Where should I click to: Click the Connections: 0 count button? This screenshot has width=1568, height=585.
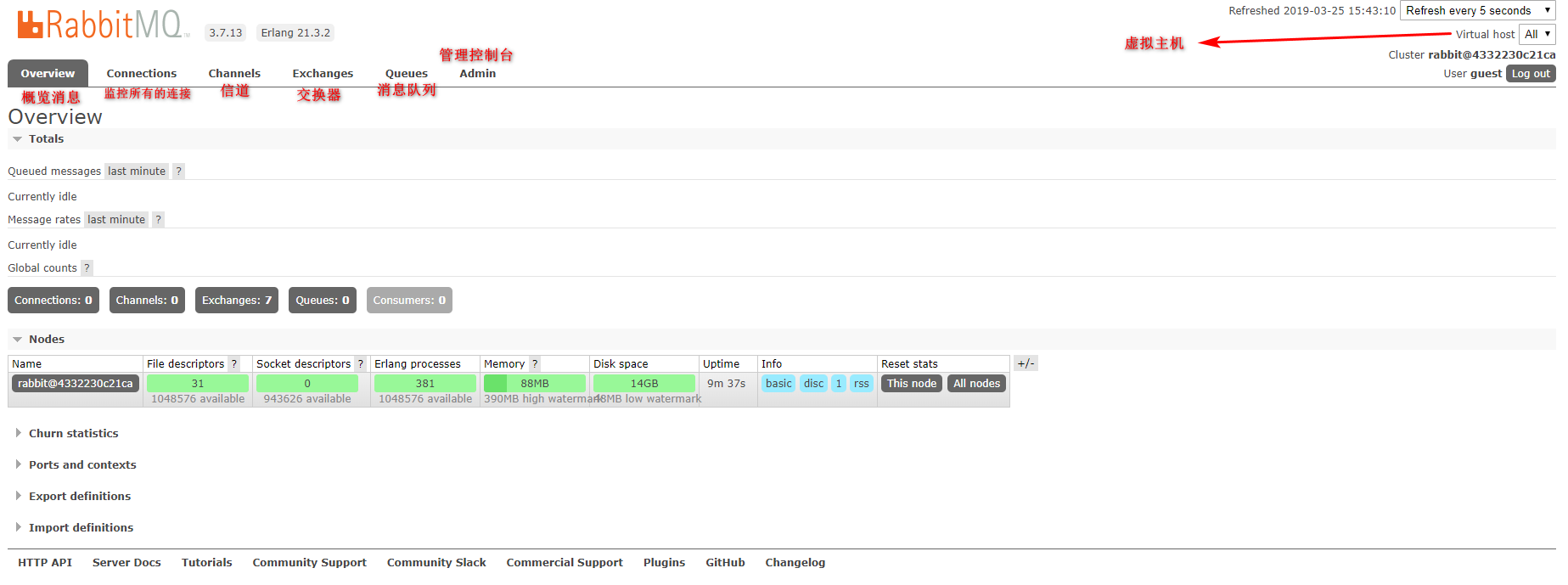point(53,301)
